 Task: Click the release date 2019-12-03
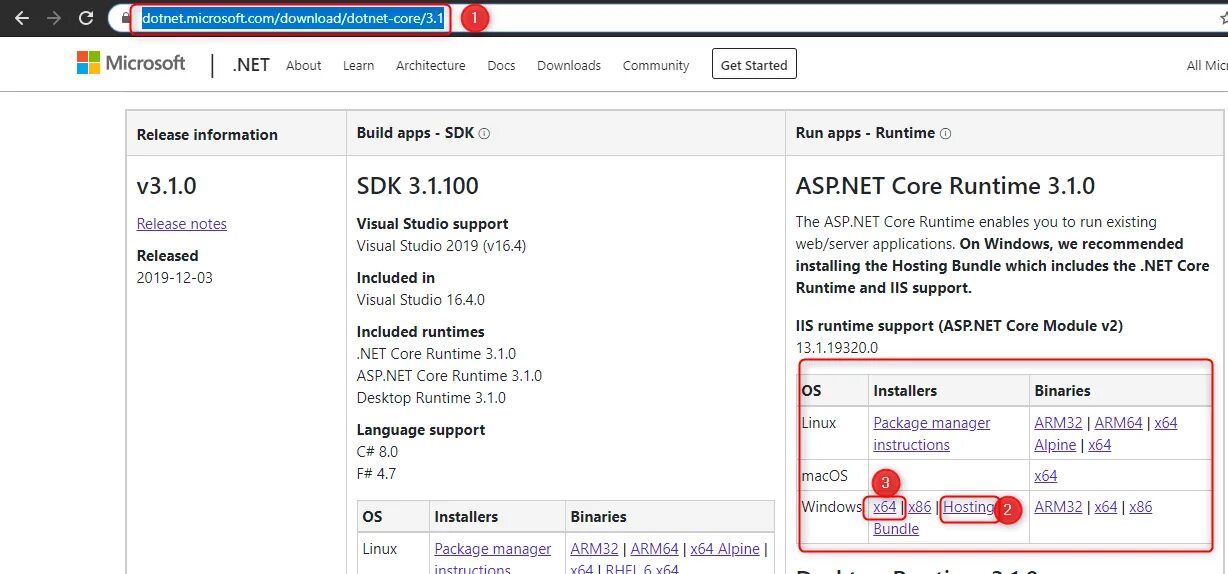pos(175,278)
